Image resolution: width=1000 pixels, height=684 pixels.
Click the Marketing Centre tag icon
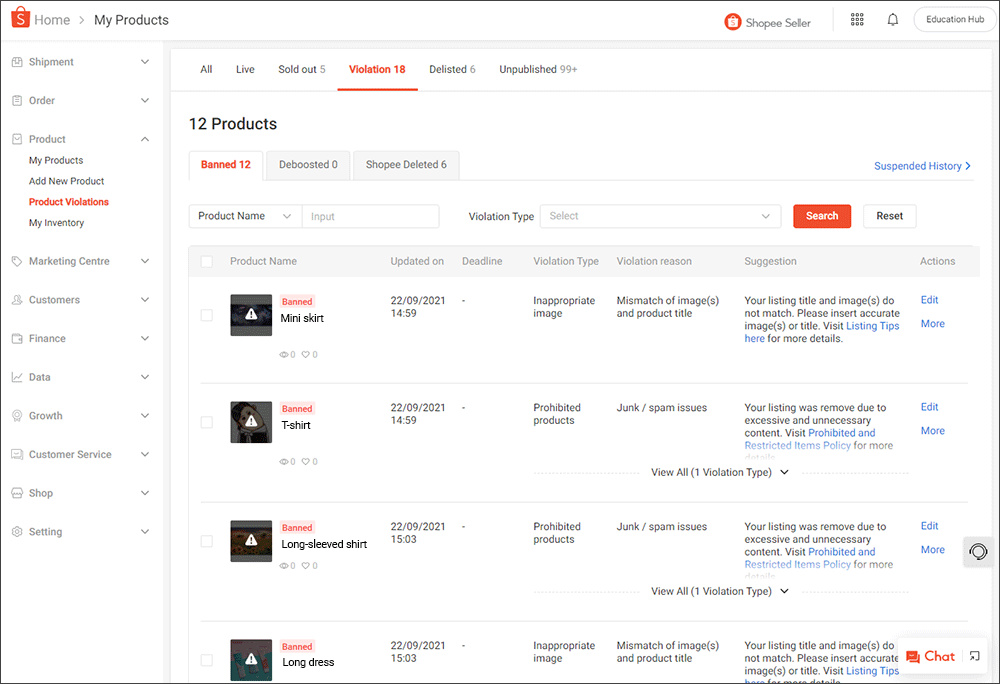(x=16, y=261)
